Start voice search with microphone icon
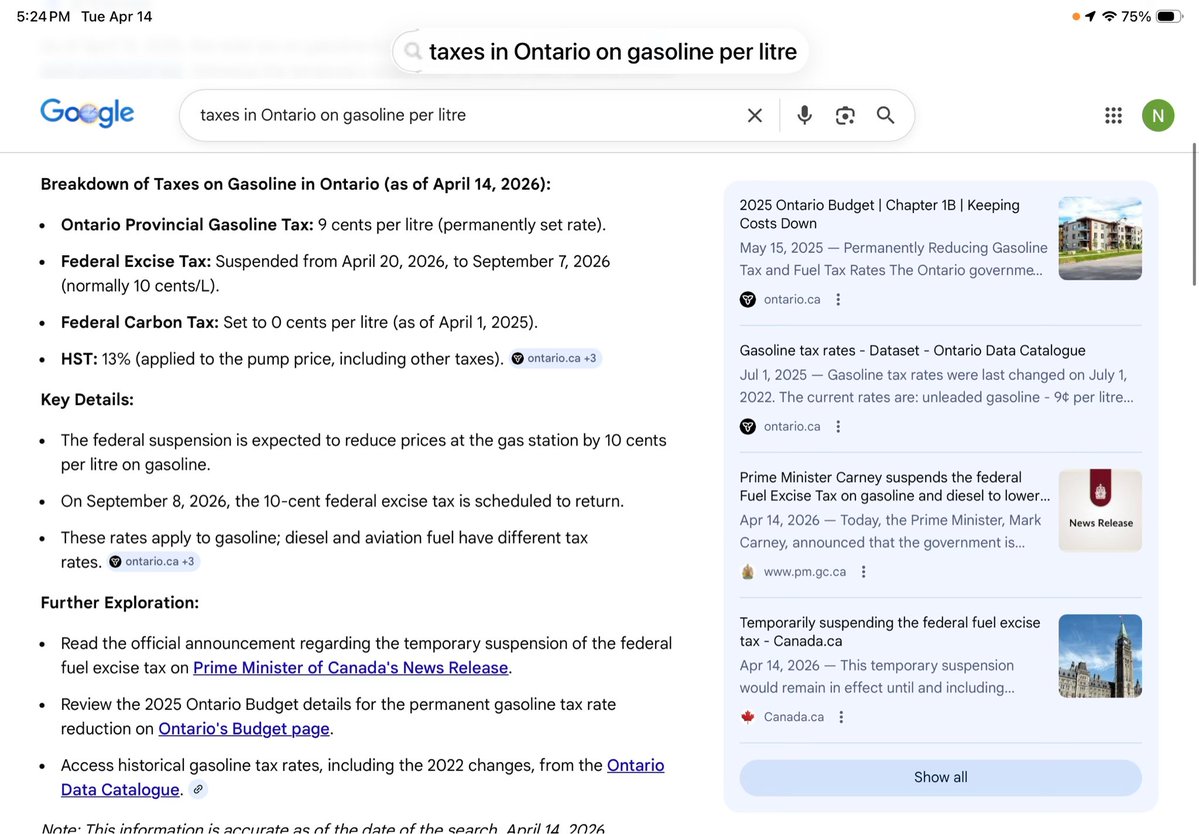1199x834 pixels. tap(804, 115)
